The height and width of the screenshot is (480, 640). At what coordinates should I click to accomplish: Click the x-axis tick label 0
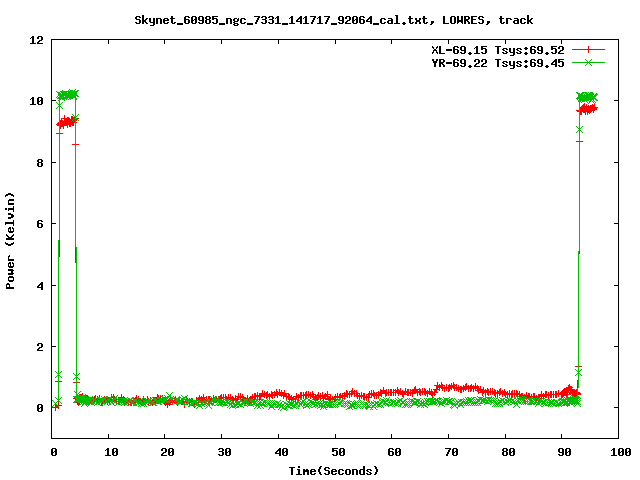coord(53,452)
